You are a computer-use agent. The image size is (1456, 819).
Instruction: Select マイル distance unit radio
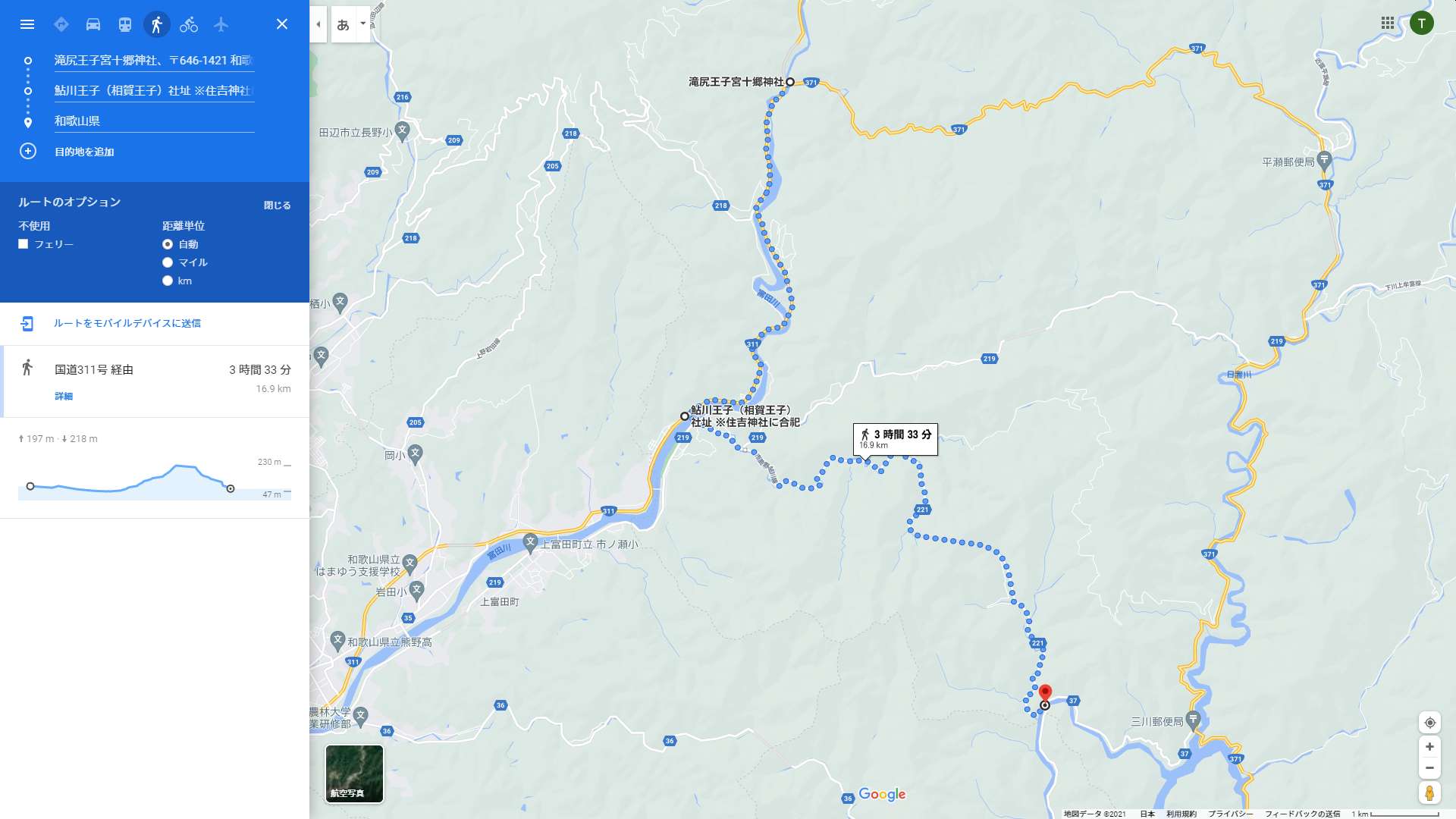(168, 262)
